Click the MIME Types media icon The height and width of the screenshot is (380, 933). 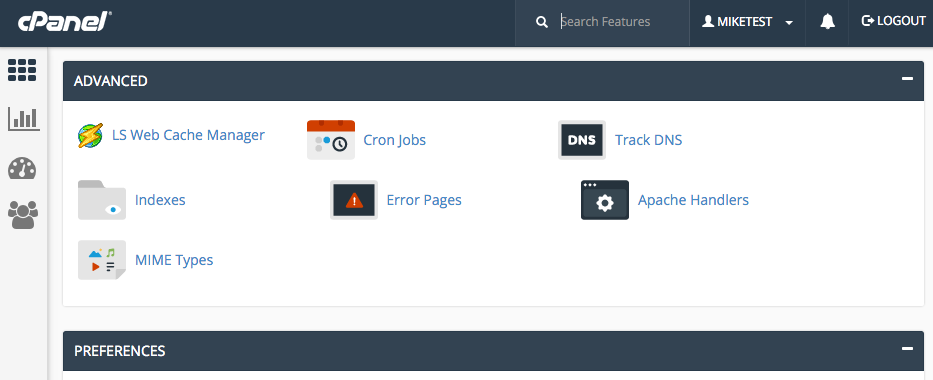coord(102,260)
